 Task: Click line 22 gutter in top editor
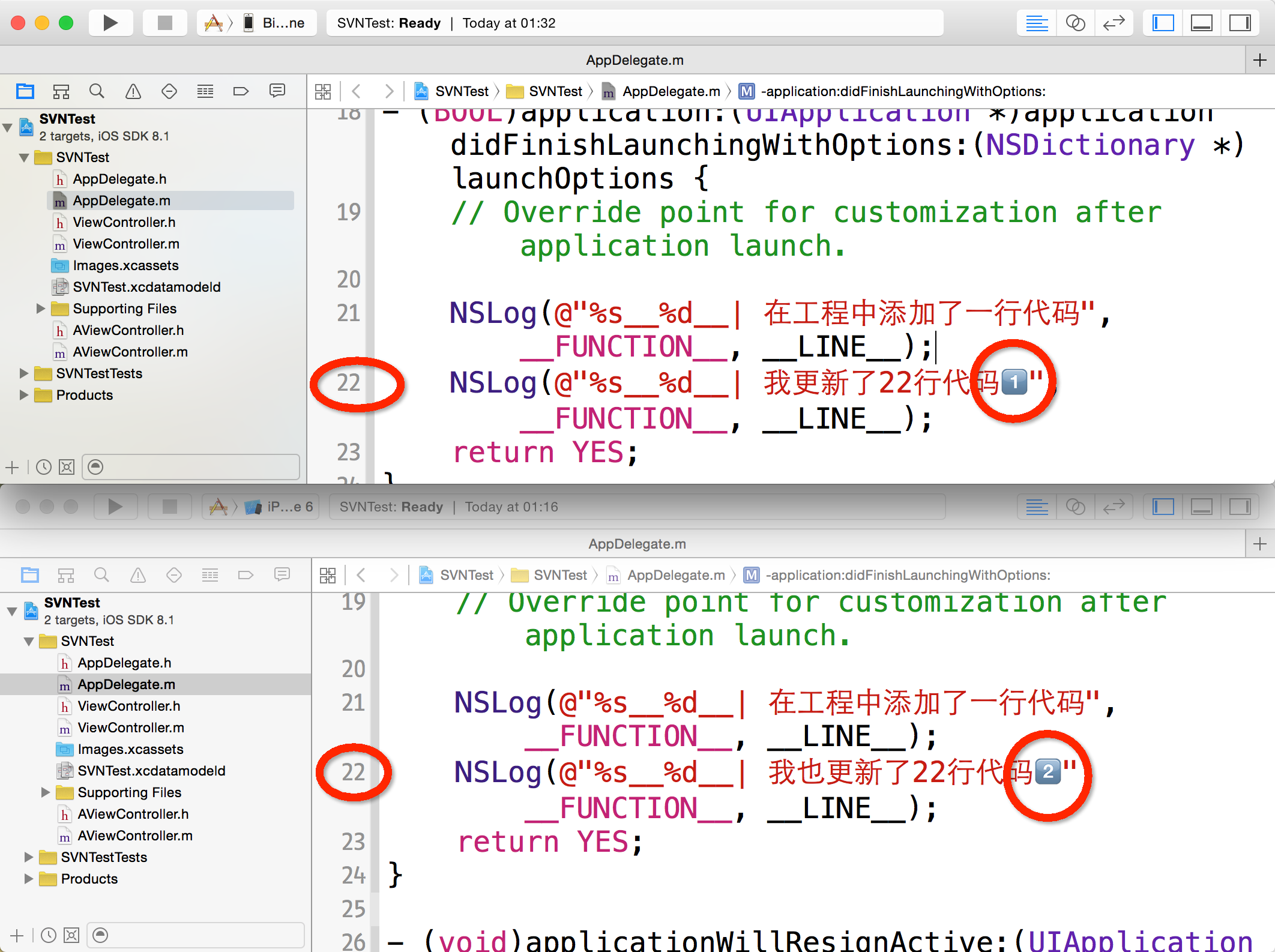coord(349,382)
